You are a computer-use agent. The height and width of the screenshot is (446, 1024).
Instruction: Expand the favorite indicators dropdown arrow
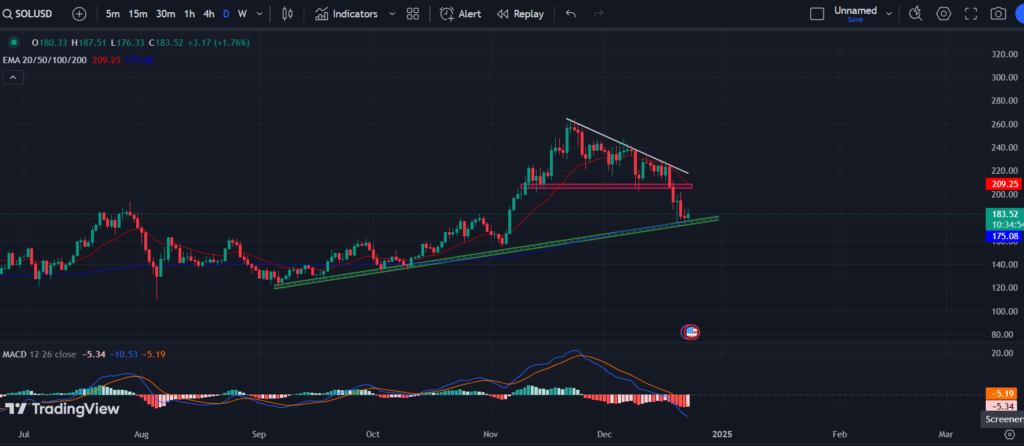[392, 14]
